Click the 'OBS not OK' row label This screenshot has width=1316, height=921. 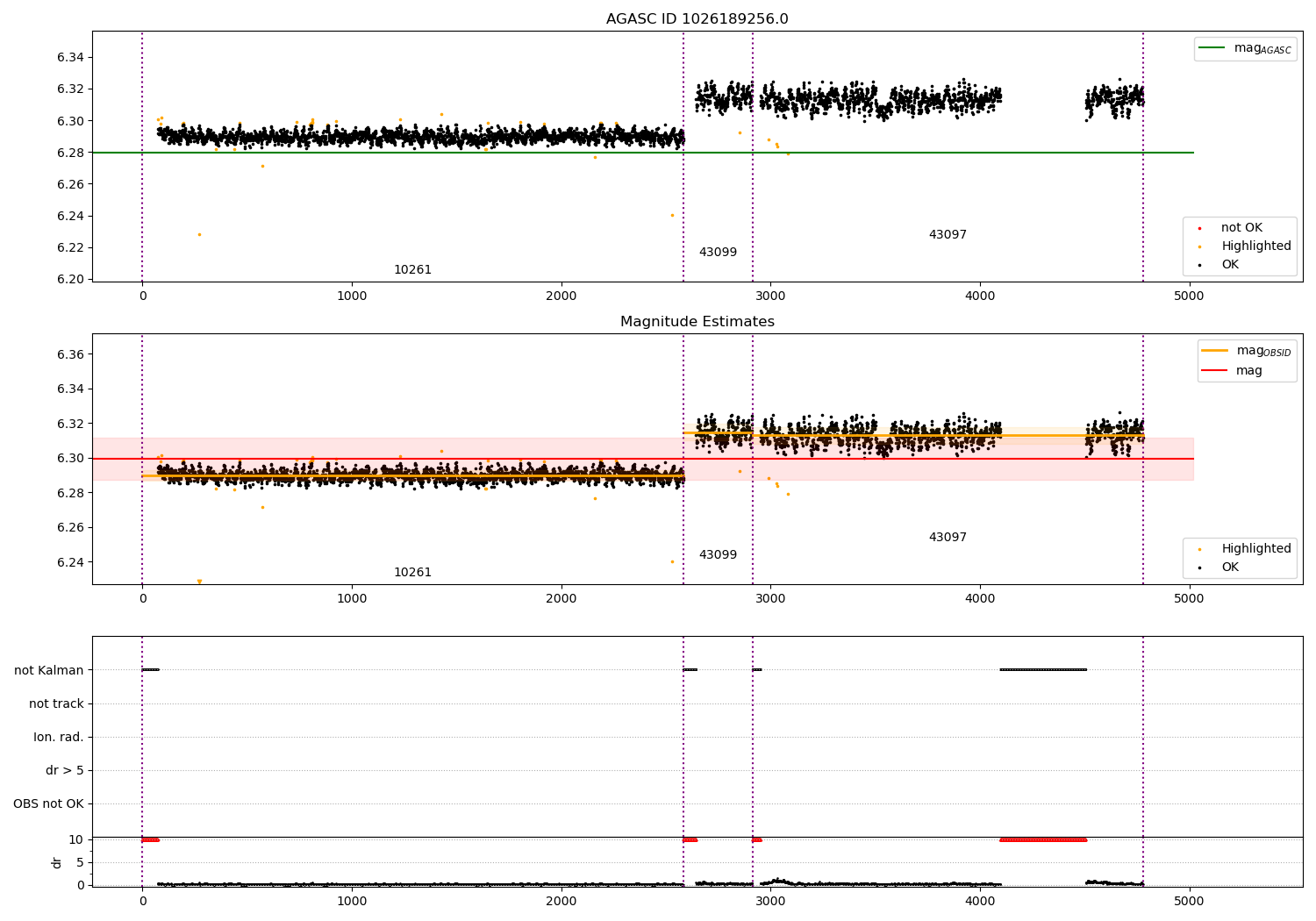48,803
